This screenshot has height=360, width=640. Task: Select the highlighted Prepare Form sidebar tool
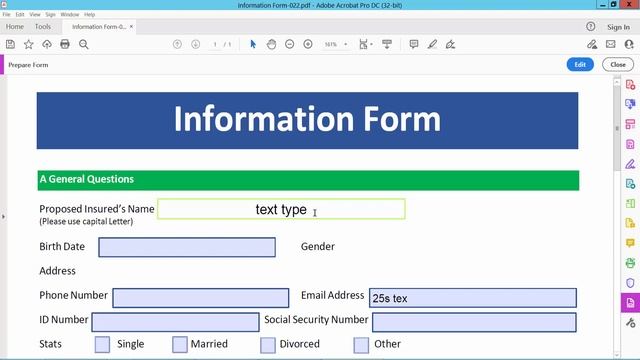[x=630, y=302]
